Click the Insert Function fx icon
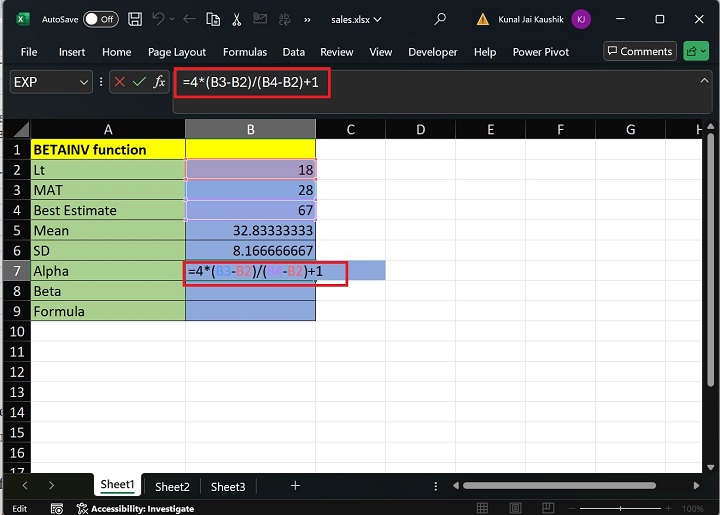The image size is (720, 515). click(159, 82)
